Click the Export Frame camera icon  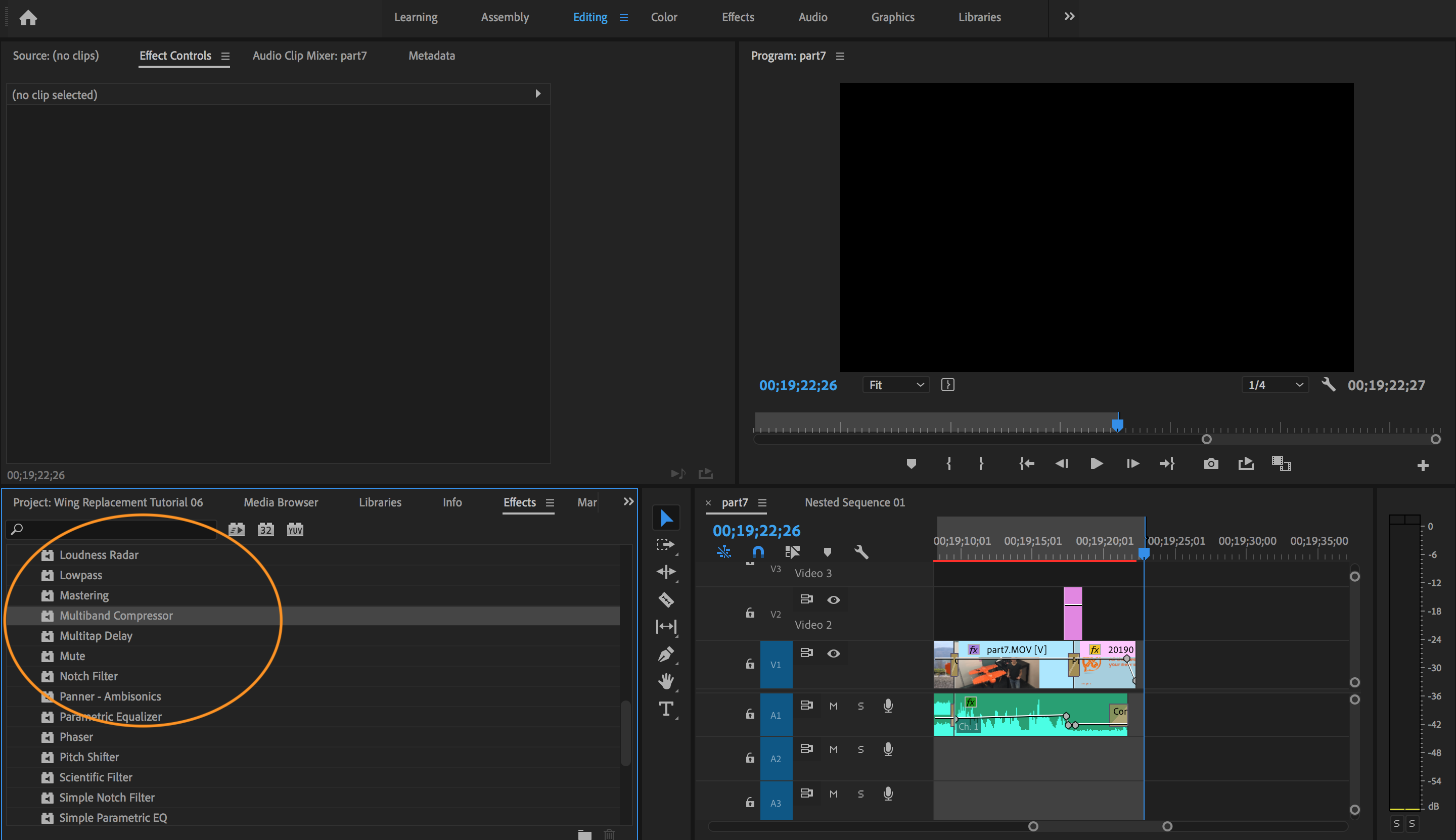pyautogui.click(x=1211, y=464)
